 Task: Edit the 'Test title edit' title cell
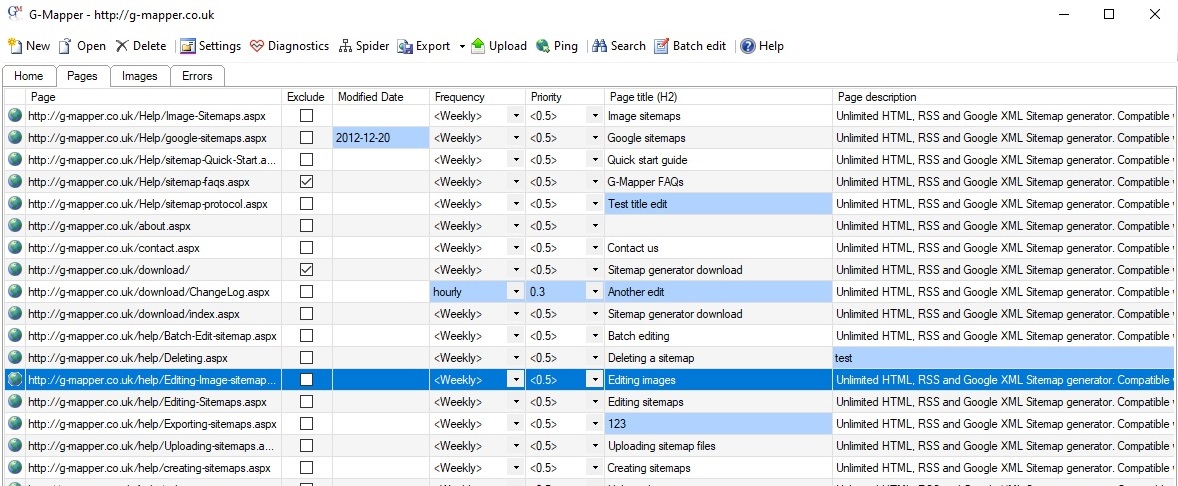pos(718,204)
